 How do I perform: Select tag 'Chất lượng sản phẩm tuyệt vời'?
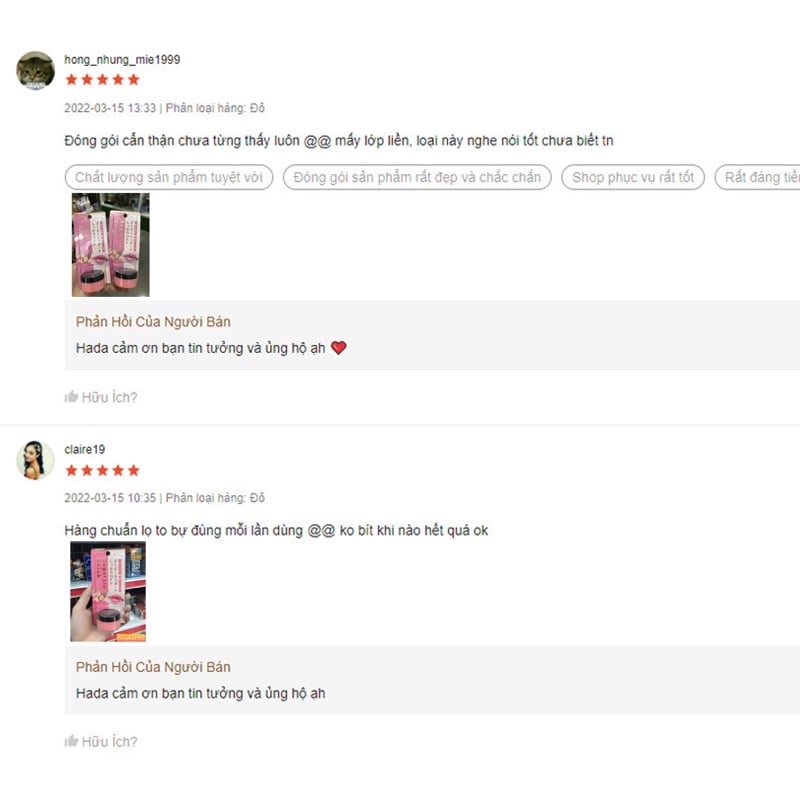169,177
